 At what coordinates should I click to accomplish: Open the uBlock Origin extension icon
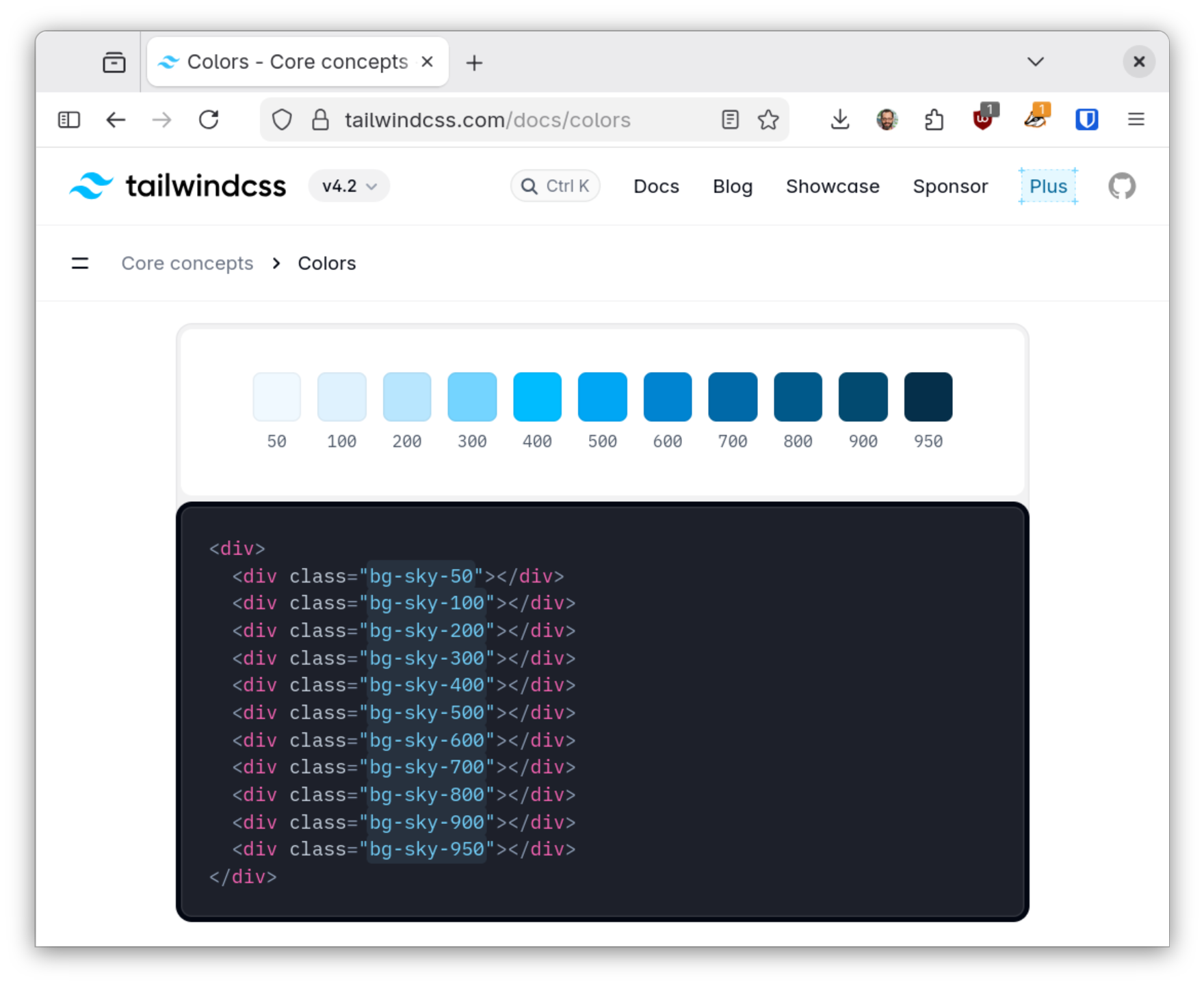[x=983, y=120]
